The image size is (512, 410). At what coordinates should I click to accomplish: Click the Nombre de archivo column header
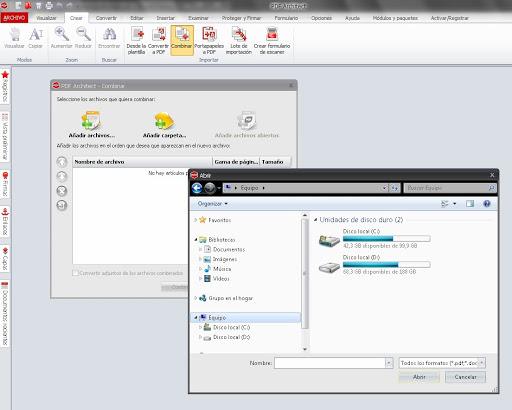pos(142,162)
